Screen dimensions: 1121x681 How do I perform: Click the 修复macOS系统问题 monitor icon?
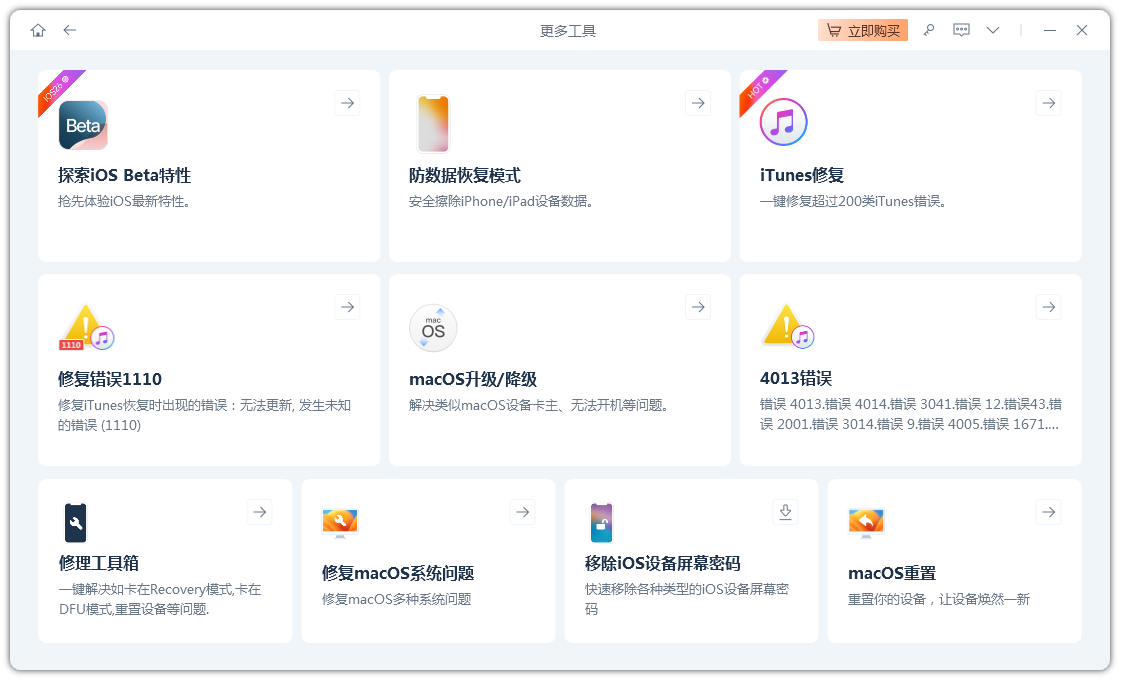coord(340,522)
